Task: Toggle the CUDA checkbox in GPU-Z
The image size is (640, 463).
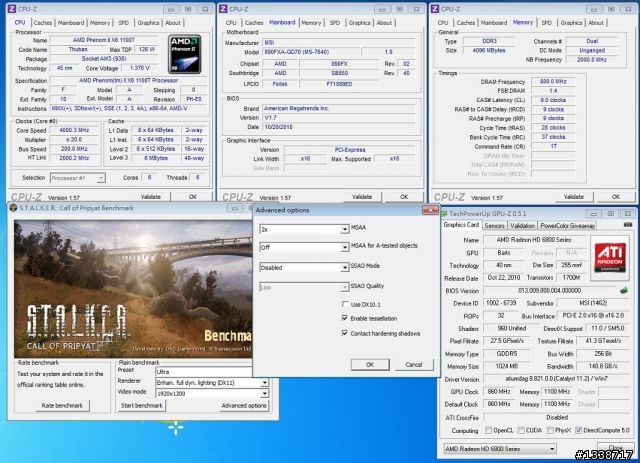Action: click(x=521, y=430)
